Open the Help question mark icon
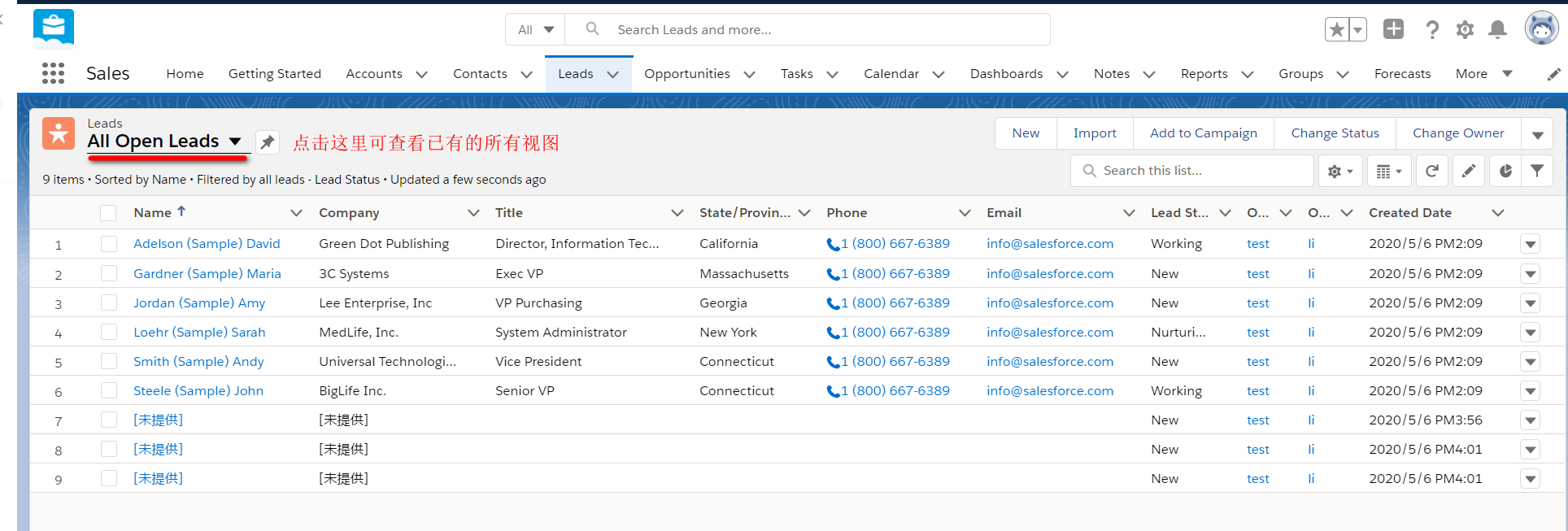The height and width of the screenshot is (531, 1568). click(1432, 30)
